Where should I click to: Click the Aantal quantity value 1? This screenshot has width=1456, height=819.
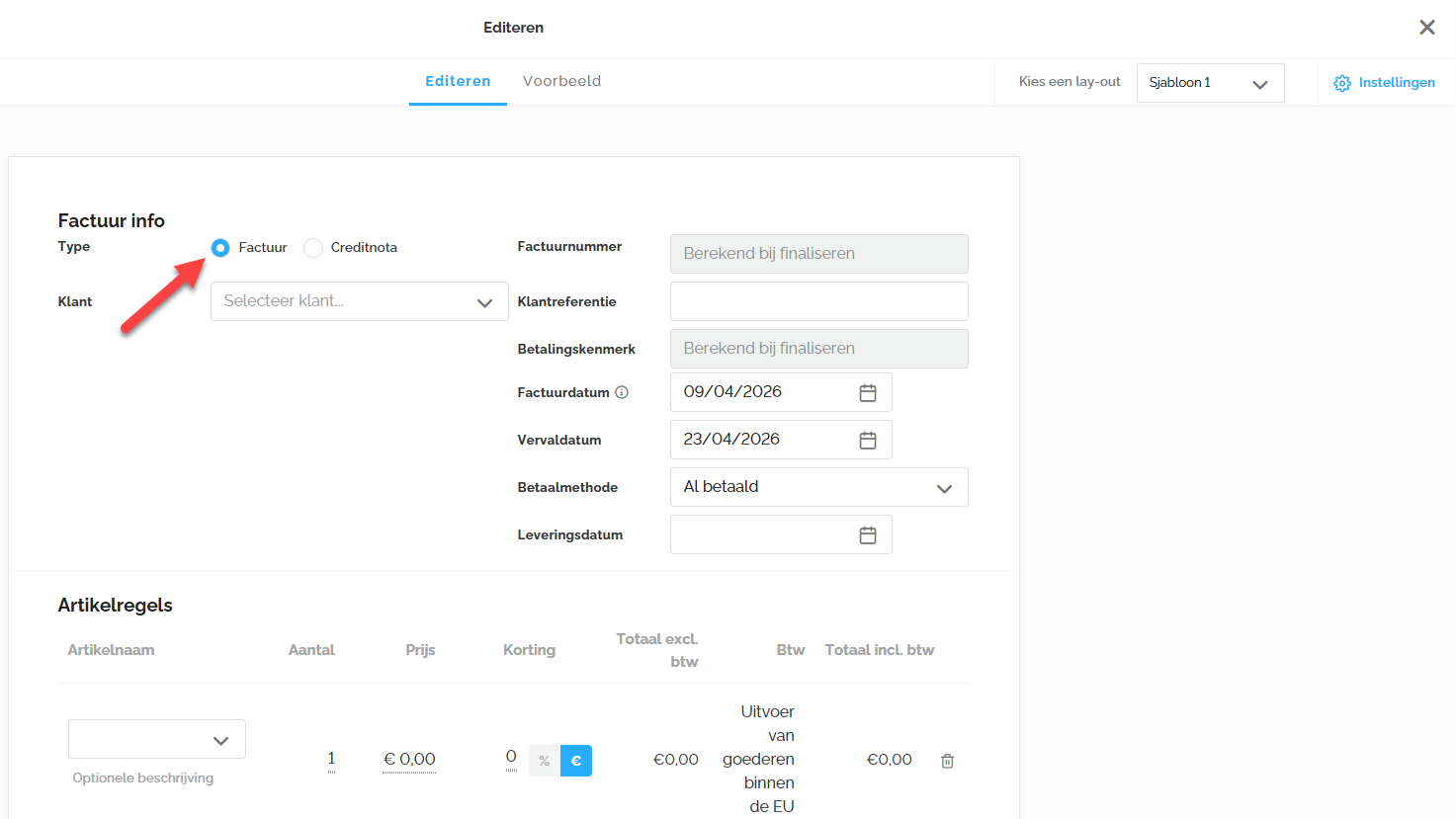tap(331, 759)
